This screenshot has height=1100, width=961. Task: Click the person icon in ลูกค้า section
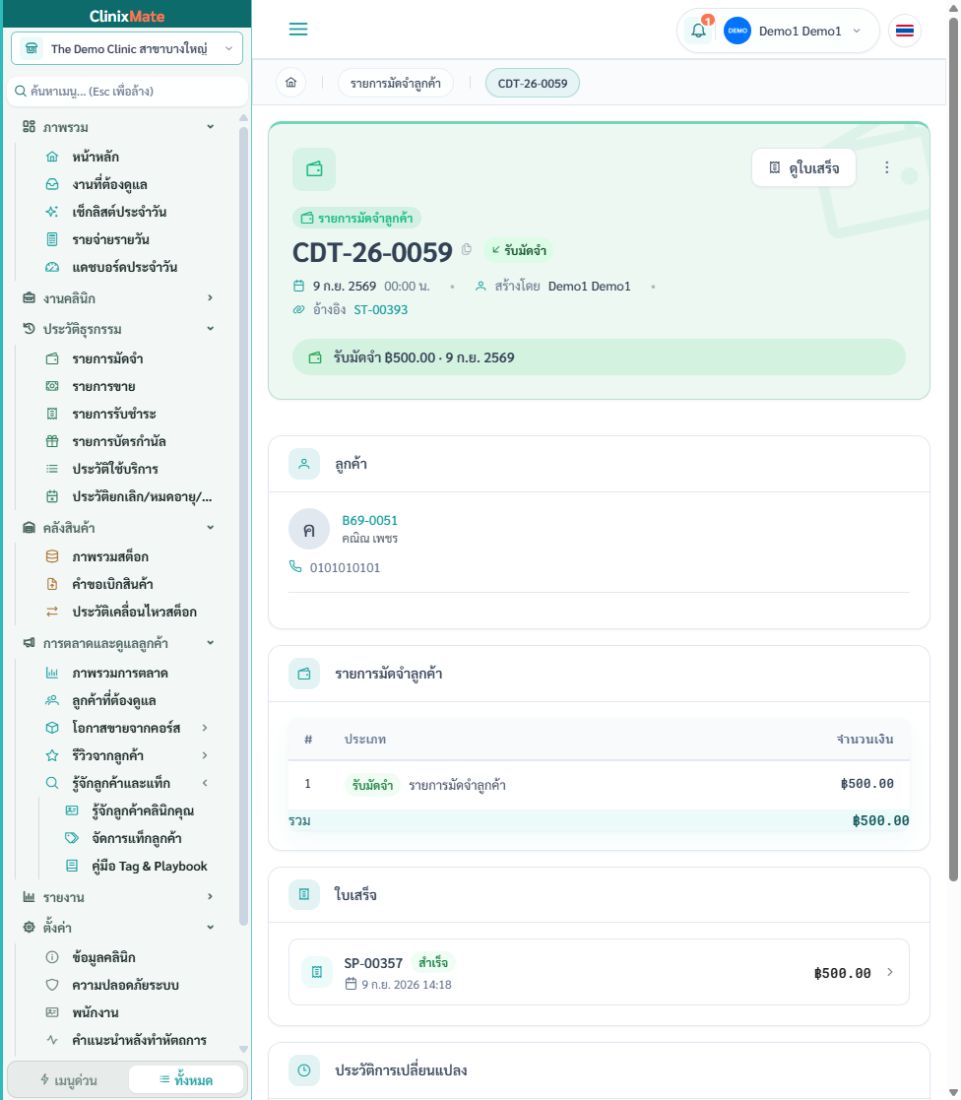[304, 464]
